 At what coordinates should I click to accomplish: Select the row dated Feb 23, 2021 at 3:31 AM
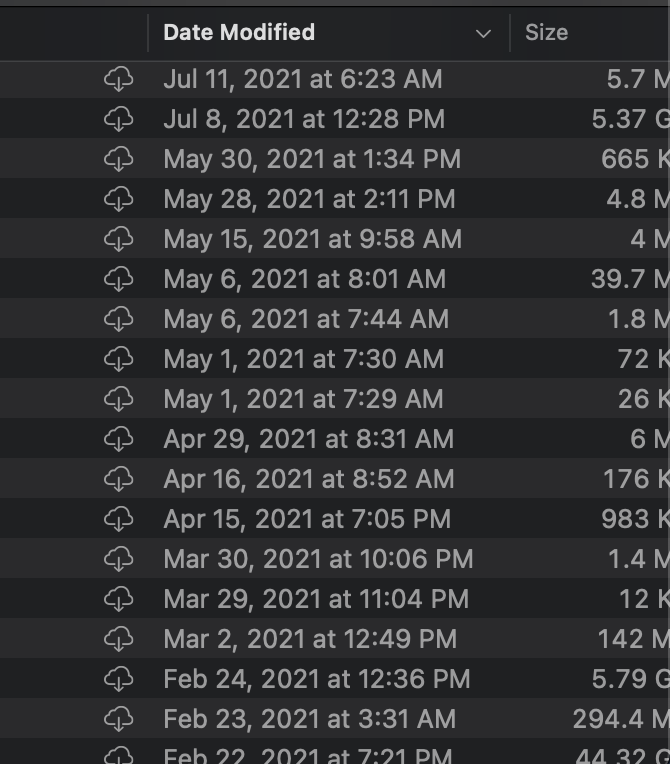coord(310,719)
